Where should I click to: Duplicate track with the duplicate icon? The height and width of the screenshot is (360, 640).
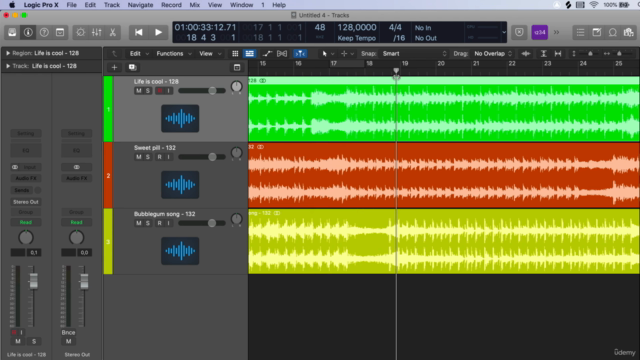pos(132,67)
